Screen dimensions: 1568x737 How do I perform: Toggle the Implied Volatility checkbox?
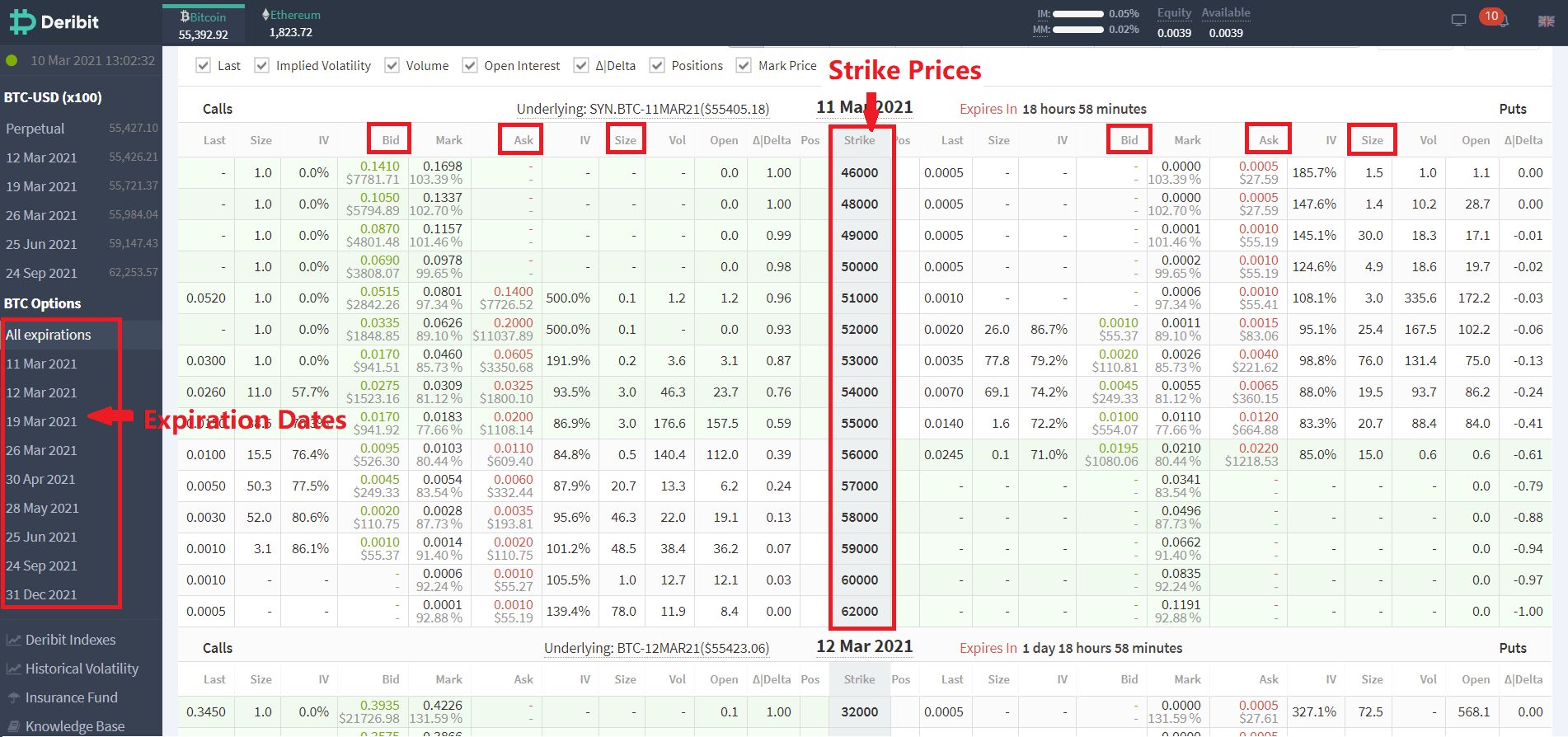(x=261, y=66)
